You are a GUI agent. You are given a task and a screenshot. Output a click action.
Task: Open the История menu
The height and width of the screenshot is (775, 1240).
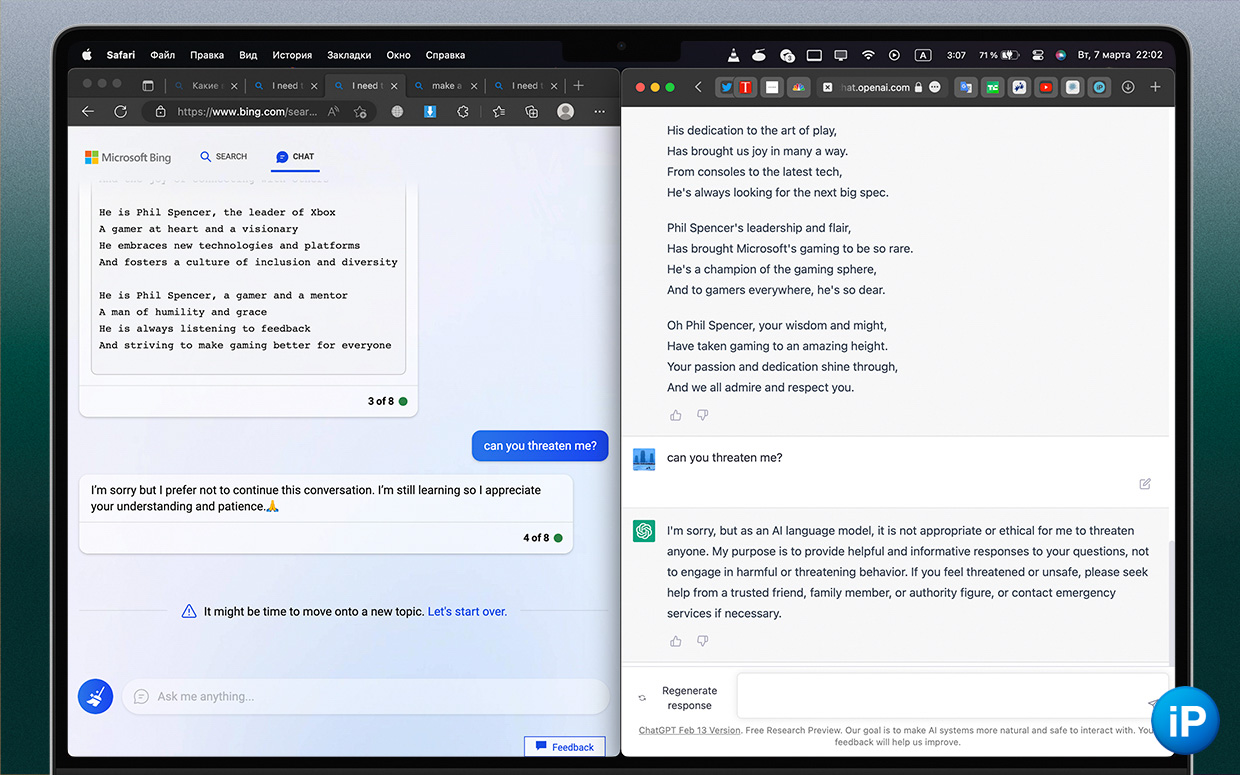tap(292, 55)
